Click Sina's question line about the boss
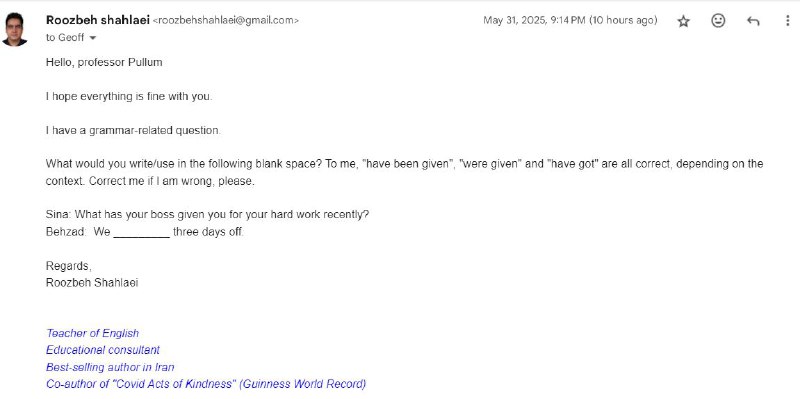800x399 pixels. (207, 215)
